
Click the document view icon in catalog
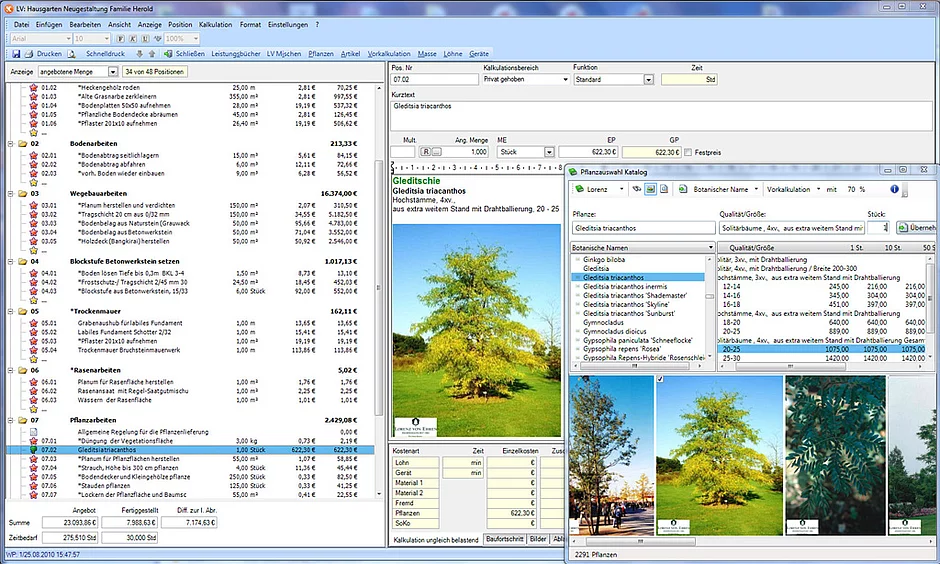point(662,188)
